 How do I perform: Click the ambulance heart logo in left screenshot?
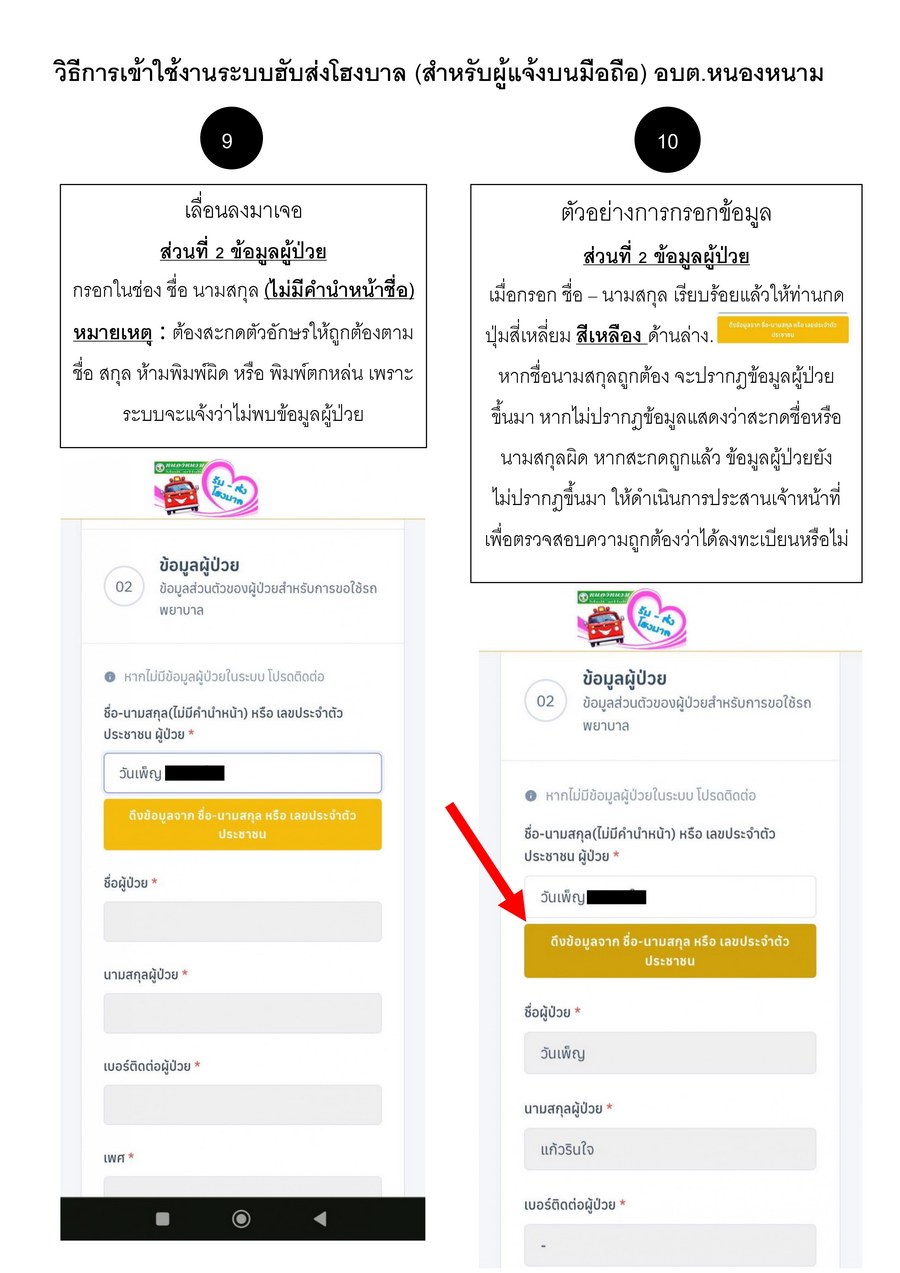pyautogui.click(x=208, y=488)
